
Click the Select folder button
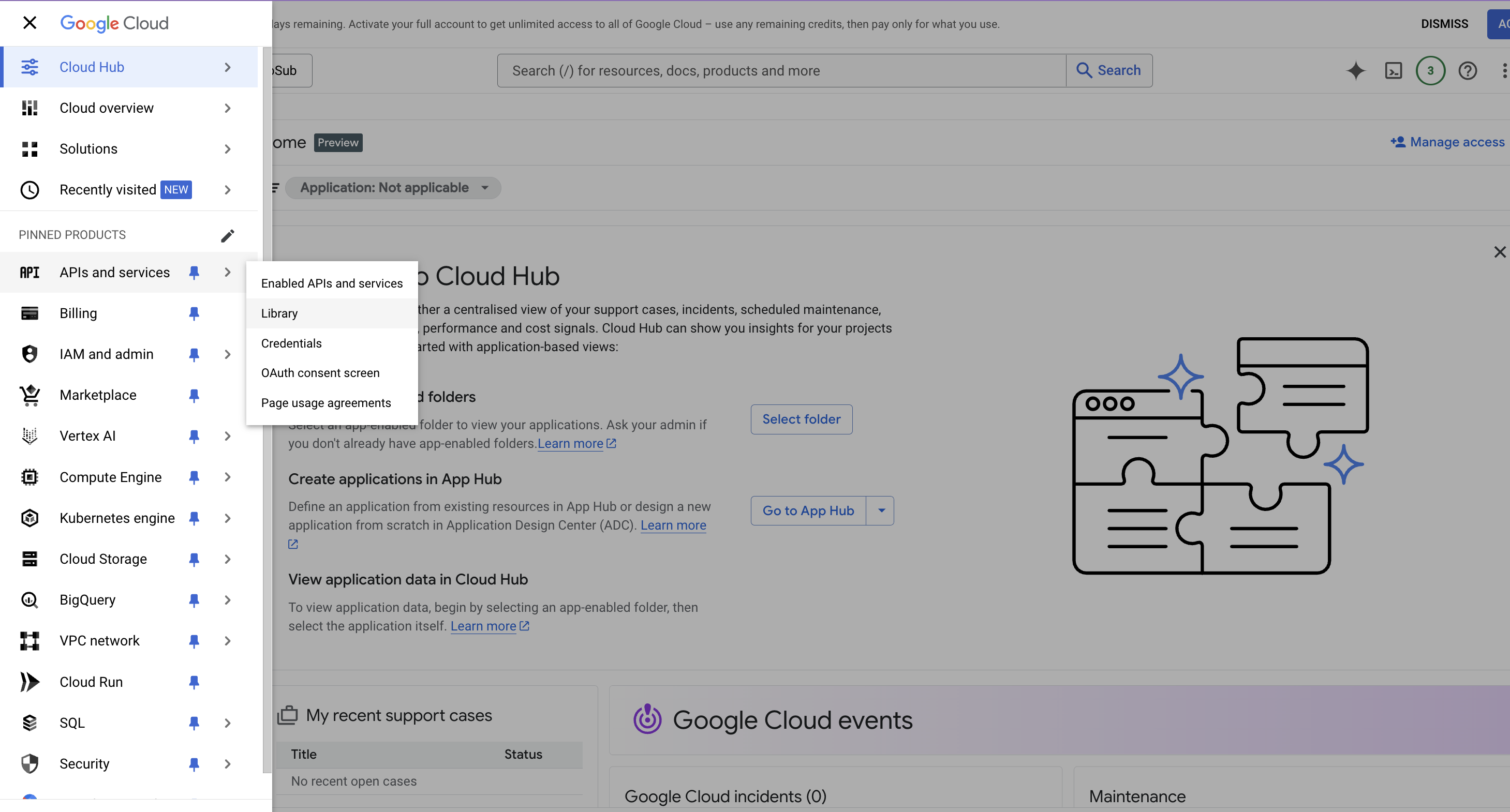pos(801,419)
